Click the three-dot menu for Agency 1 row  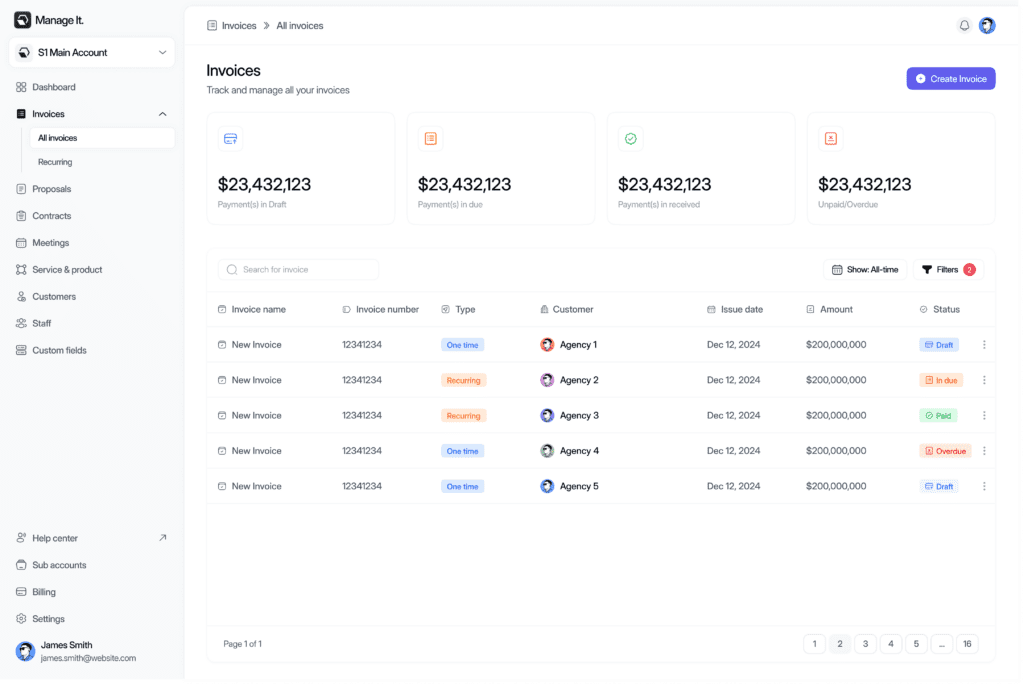coord(984,345)
